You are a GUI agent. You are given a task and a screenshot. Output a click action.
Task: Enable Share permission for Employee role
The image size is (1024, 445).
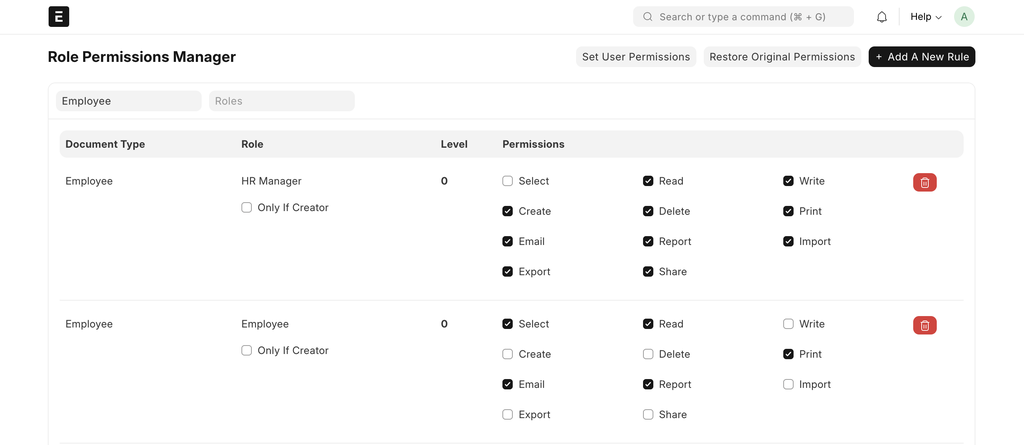(x=649, y=414)
